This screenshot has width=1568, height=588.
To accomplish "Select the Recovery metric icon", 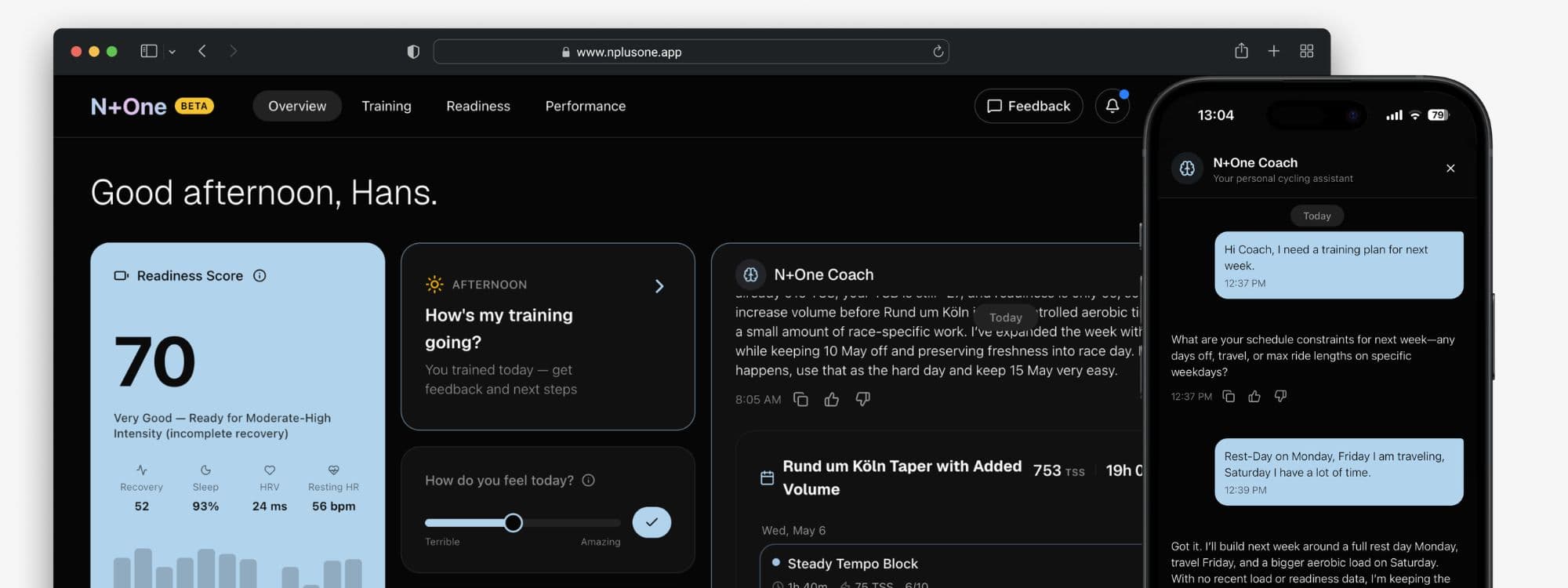I will point(142,470).
